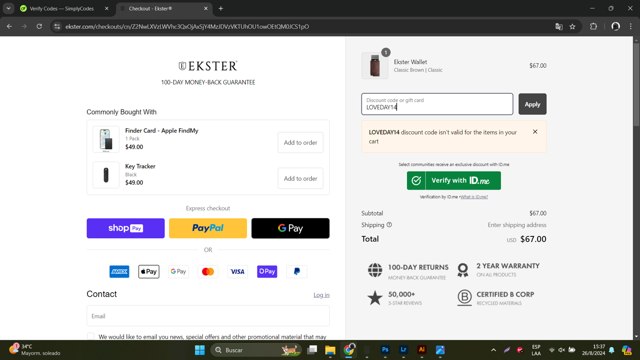The height and width of the screenshot is (360, 640).
Task: Click the taskbar Buscar search box
Action: 256,350
